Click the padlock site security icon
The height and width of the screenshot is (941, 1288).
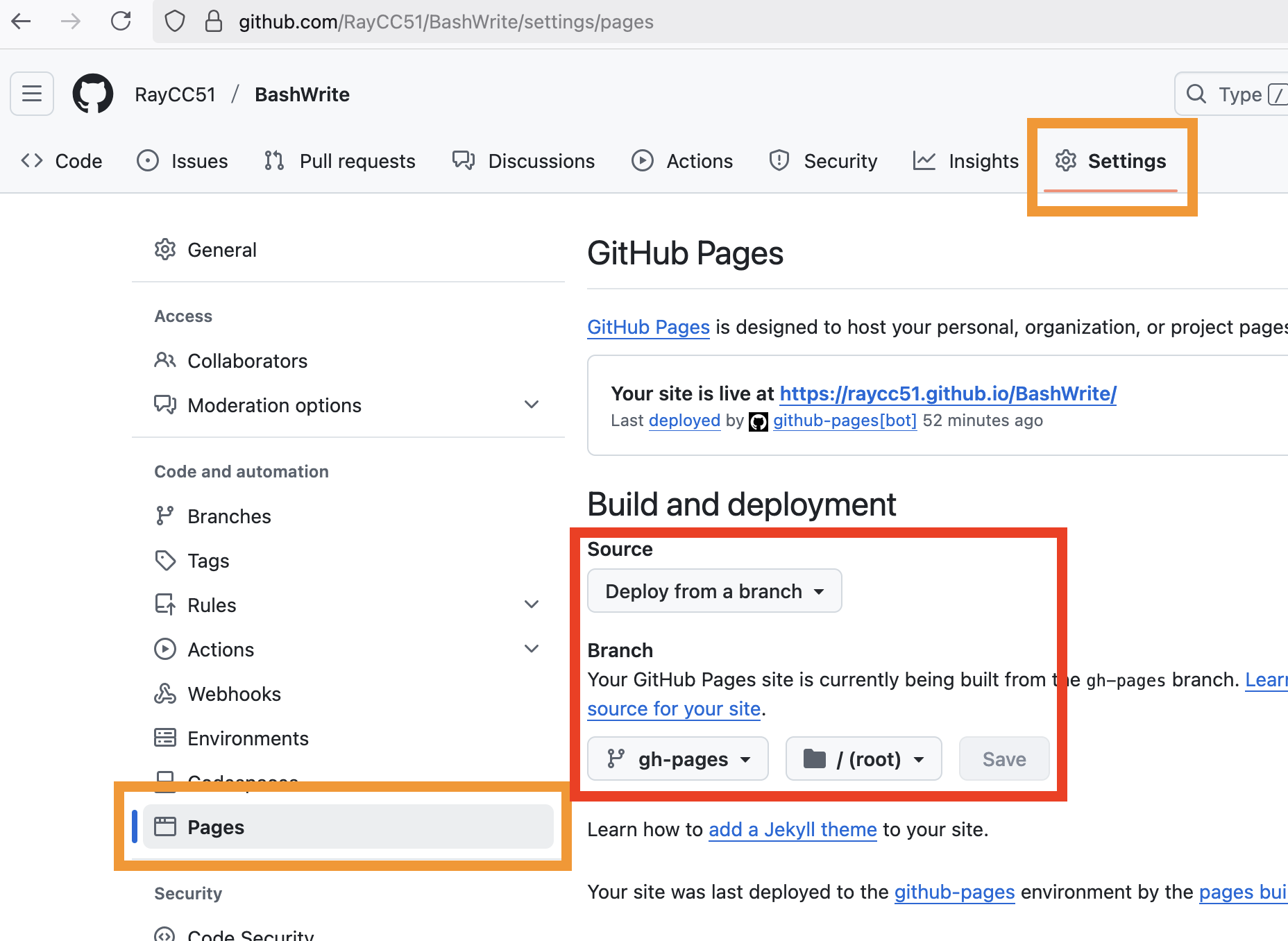point(214,22)
